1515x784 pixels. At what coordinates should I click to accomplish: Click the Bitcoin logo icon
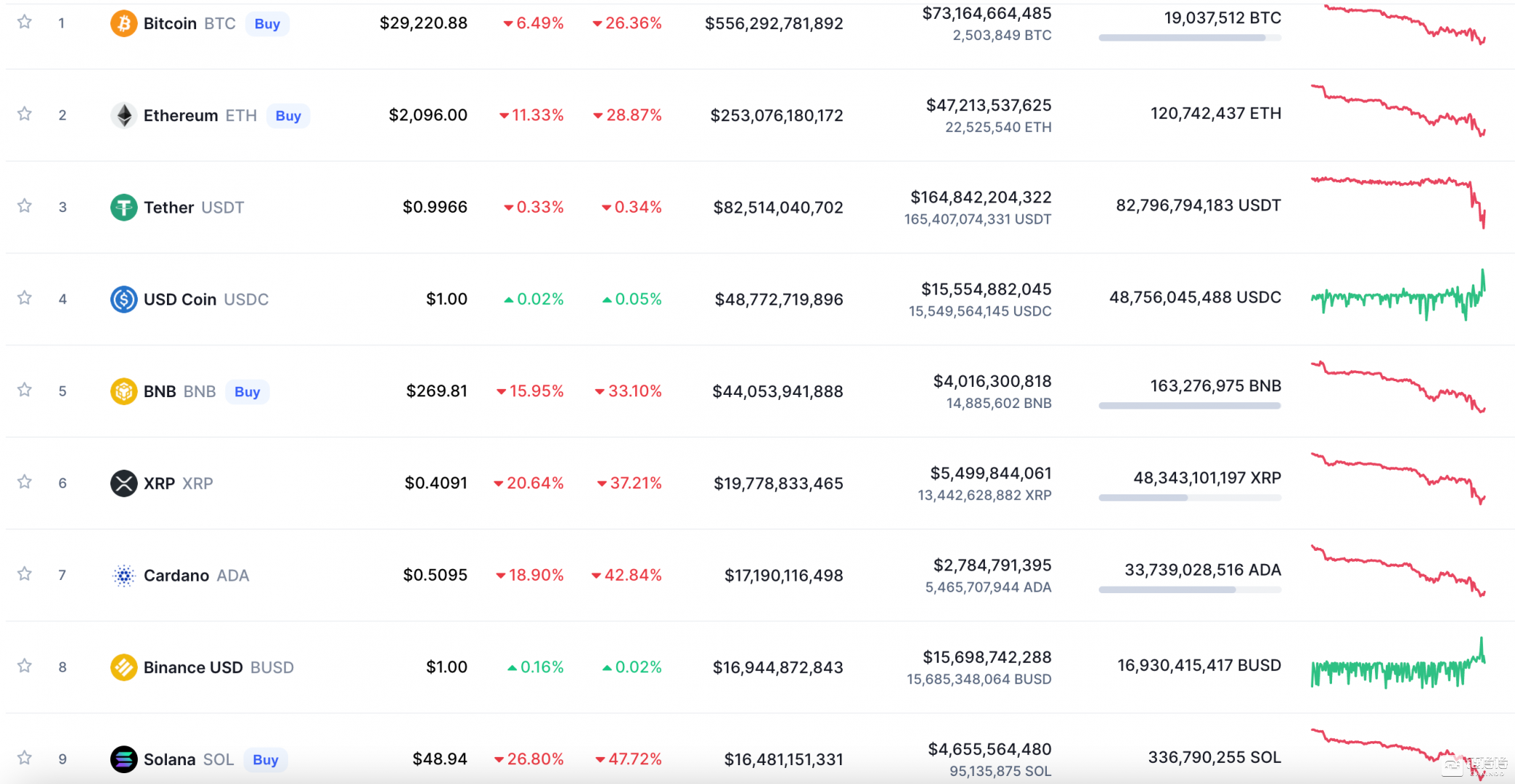pyautogui.click(x=123, y=24)
